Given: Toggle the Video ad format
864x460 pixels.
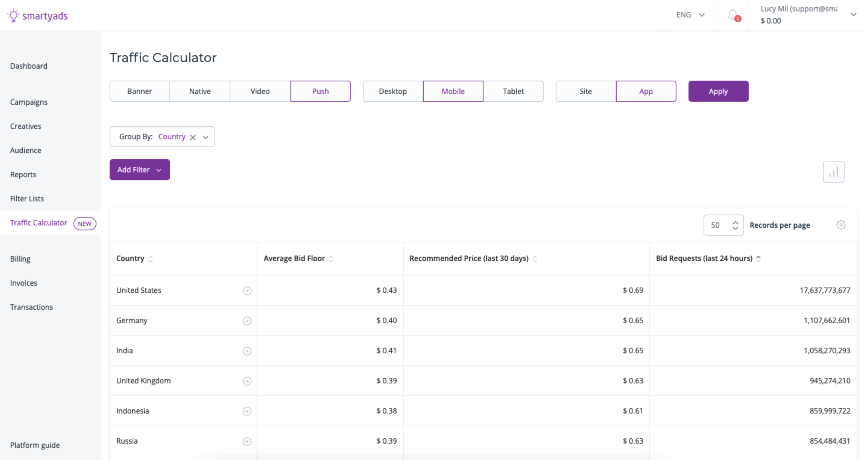Looking at the screenshot, I should coord(260,91).
